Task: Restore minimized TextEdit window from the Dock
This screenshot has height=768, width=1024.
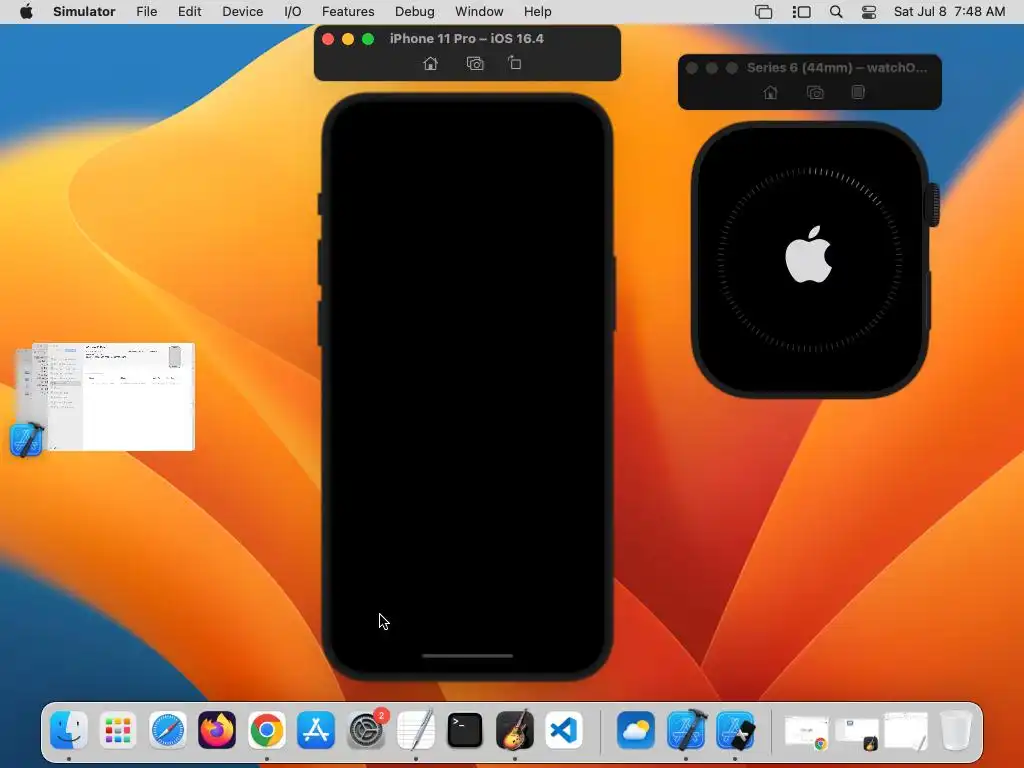Action: 906,731
